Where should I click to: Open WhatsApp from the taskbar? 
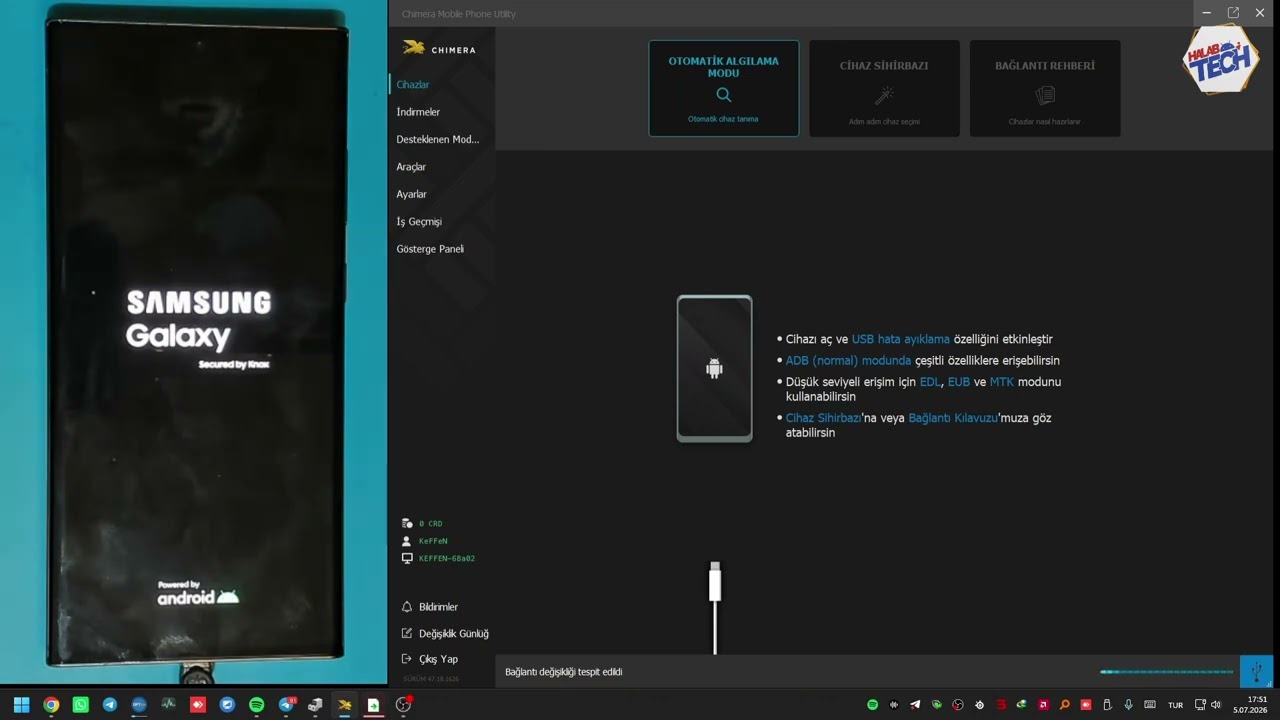[80, 705]
